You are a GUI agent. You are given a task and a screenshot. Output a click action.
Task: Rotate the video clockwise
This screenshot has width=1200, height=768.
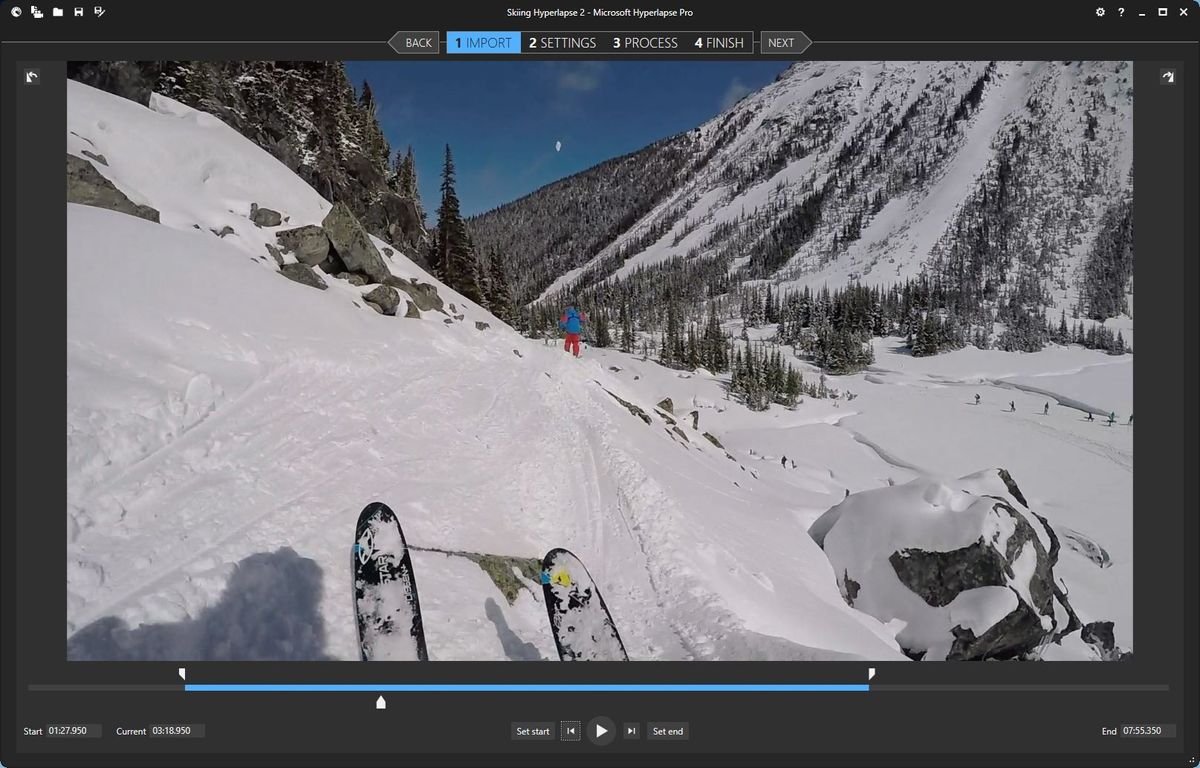(1168, 76)
